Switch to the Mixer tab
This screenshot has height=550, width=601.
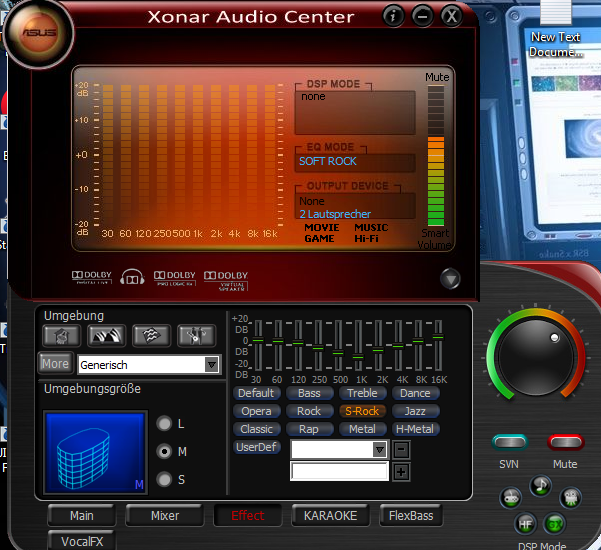[165, 516]
